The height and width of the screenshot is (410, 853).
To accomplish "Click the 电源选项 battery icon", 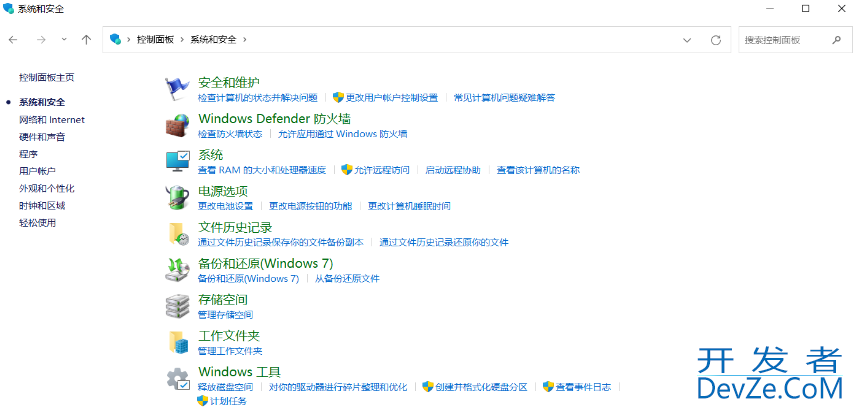I will point(177,197).
